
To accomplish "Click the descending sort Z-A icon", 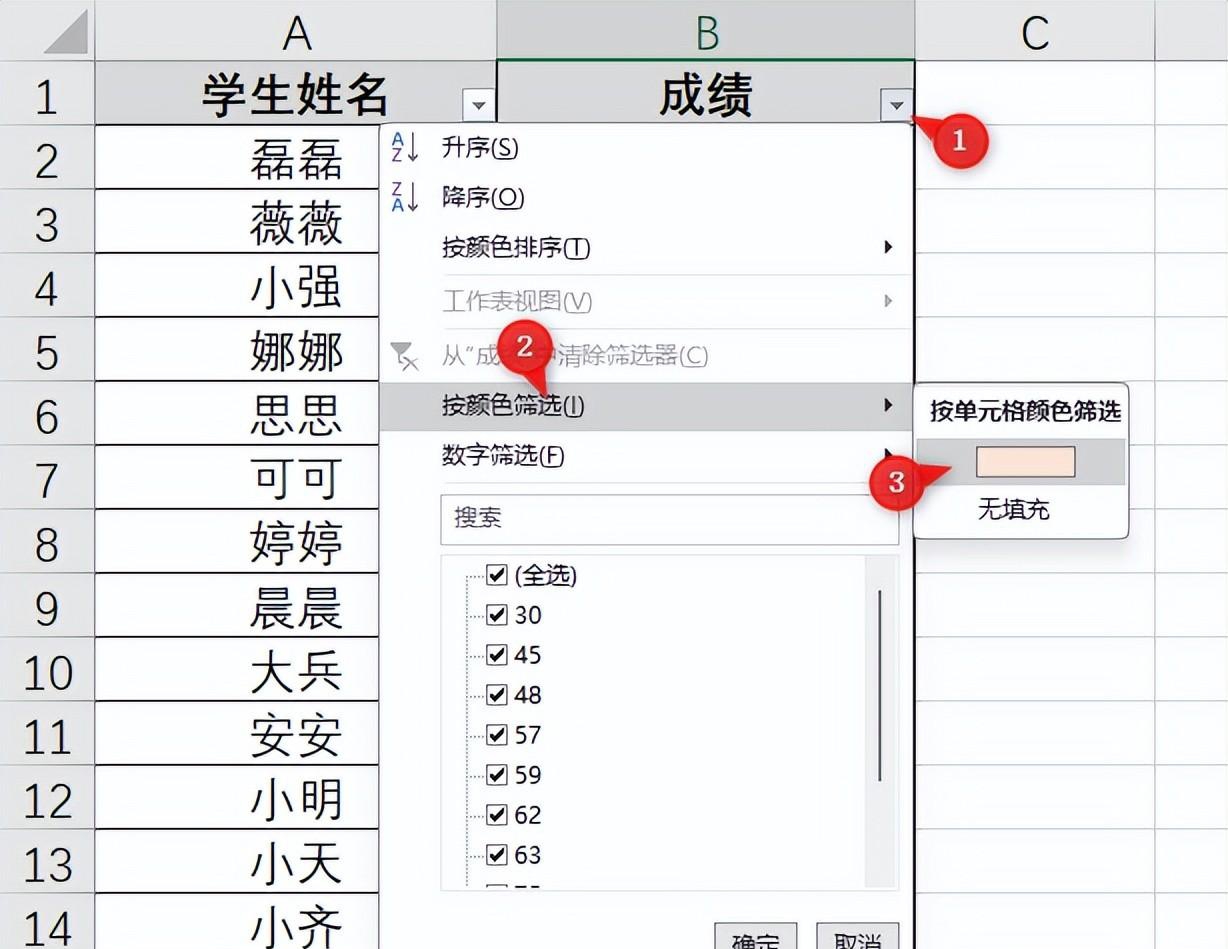I will pos(404,197).
